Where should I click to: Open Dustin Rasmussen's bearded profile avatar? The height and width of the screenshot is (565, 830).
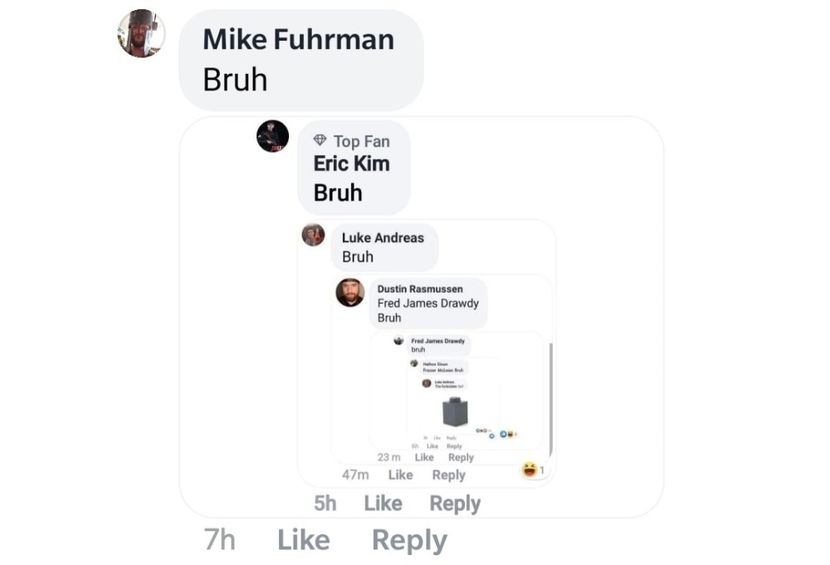(350, 292)
